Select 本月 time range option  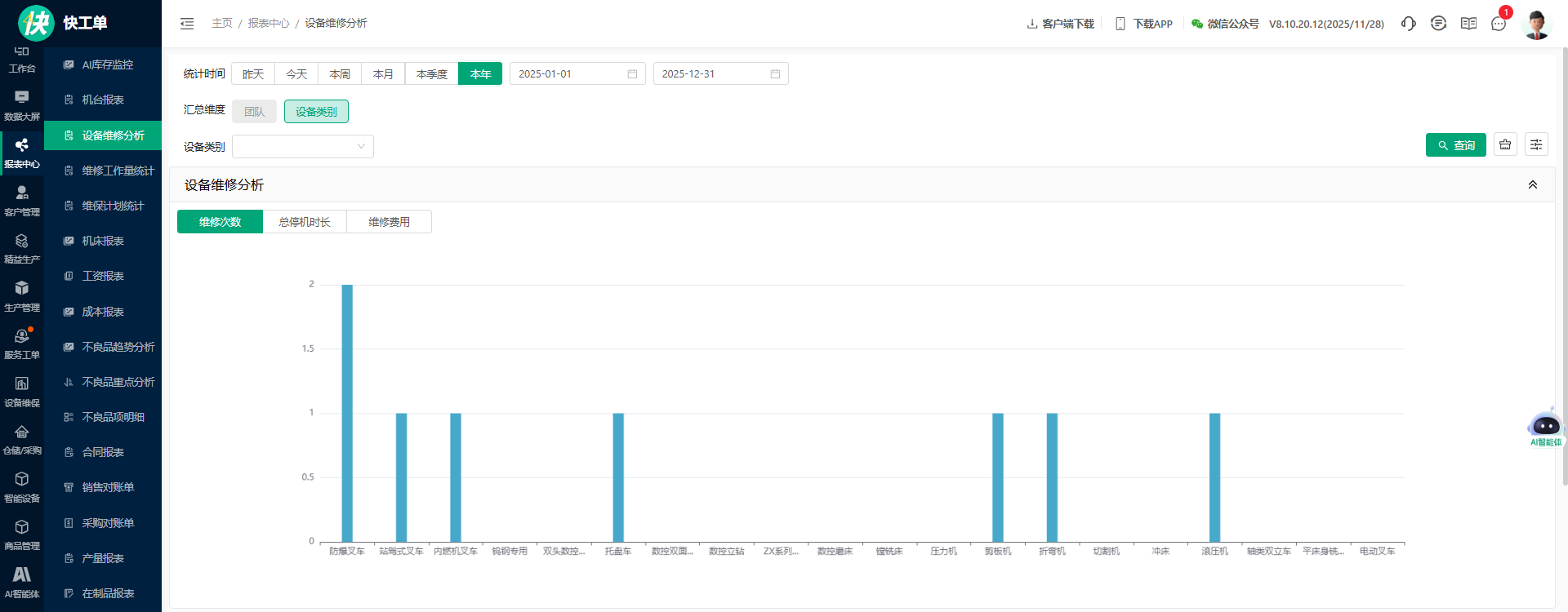click(x=383, y=74)
